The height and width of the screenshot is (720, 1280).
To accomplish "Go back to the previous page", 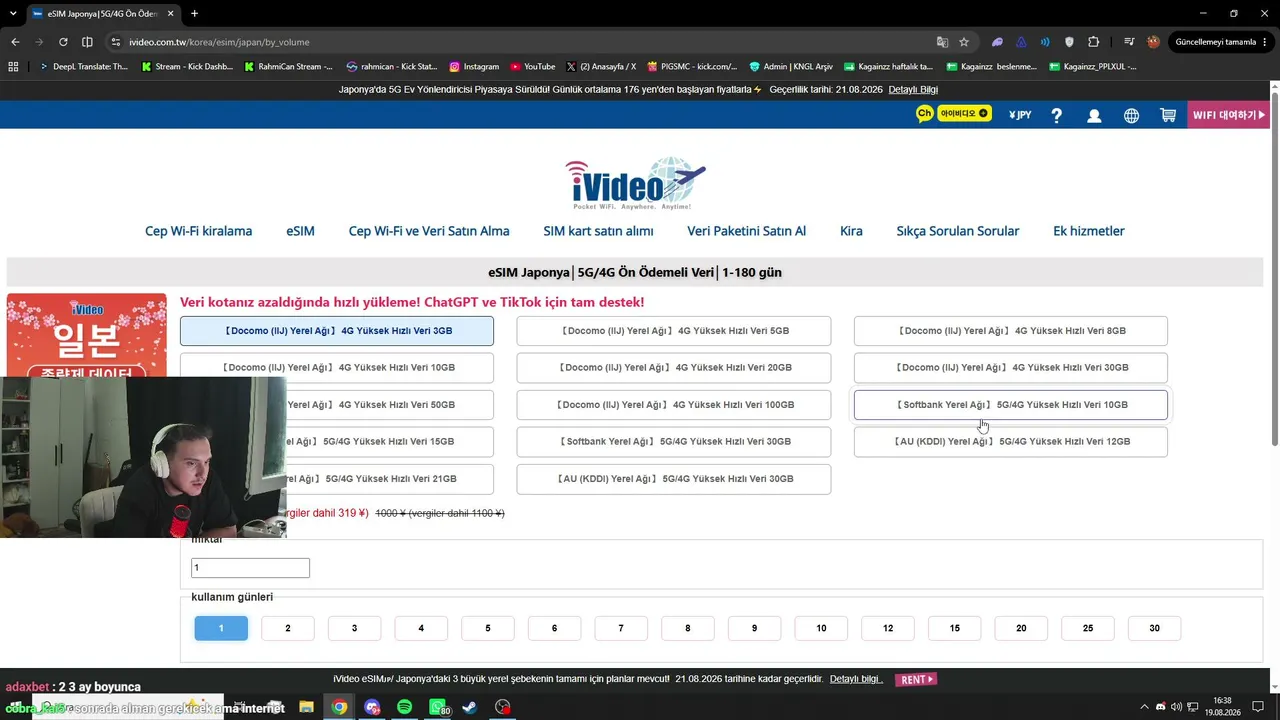I will [15, 42].
